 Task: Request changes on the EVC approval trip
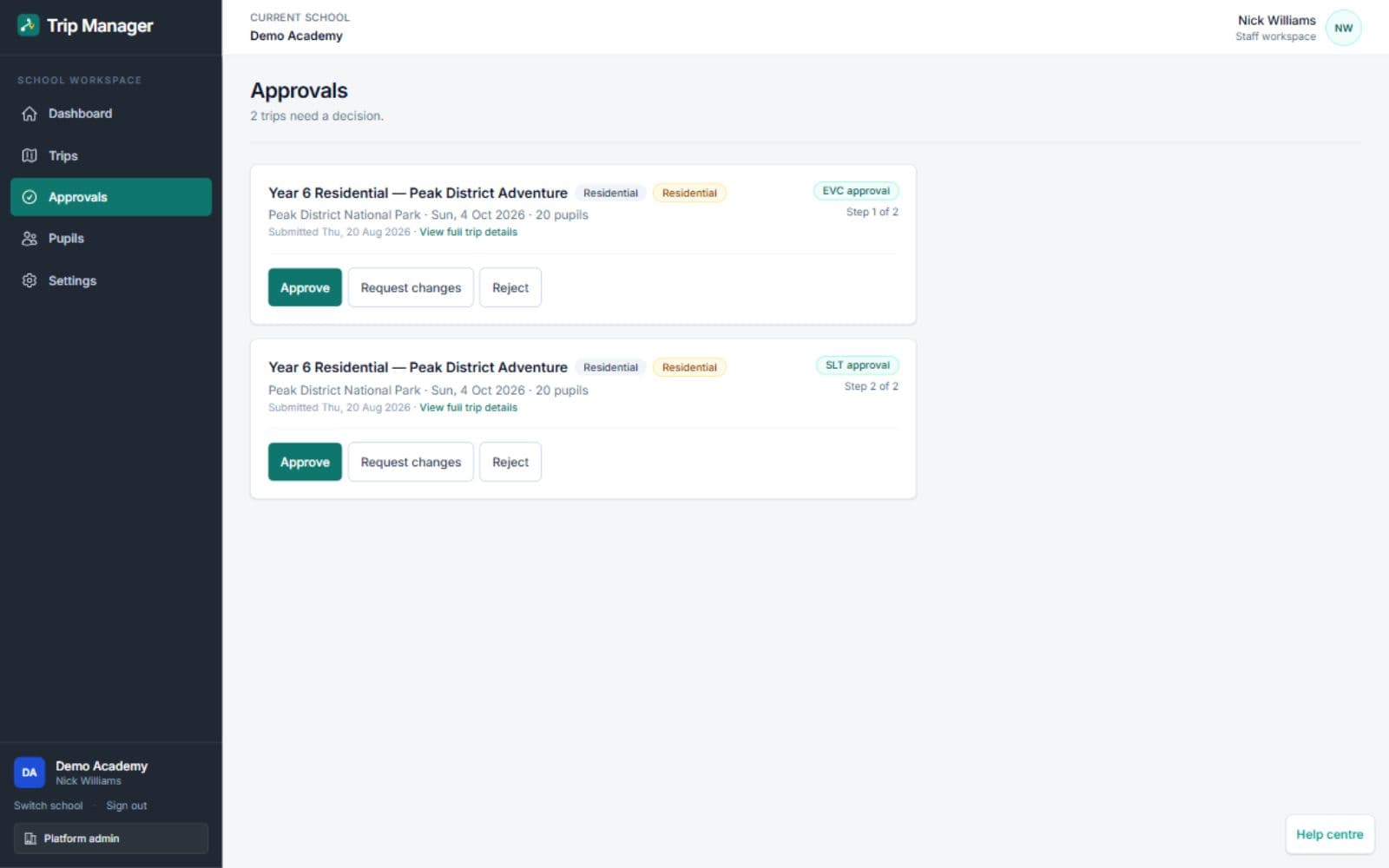[411, 287]
